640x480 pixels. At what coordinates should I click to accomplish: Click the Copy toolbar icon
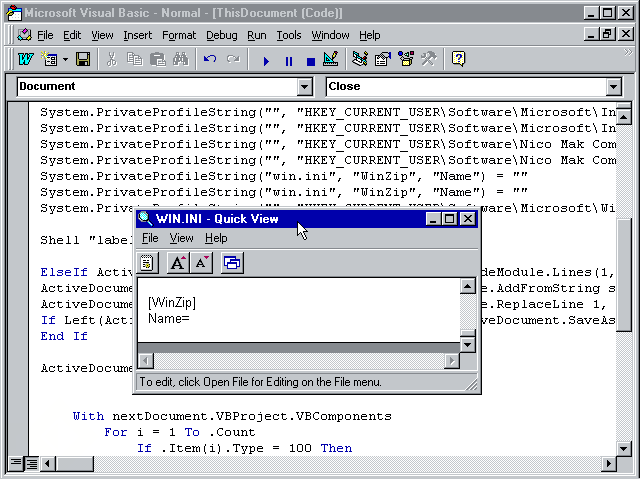click(134, 59)
